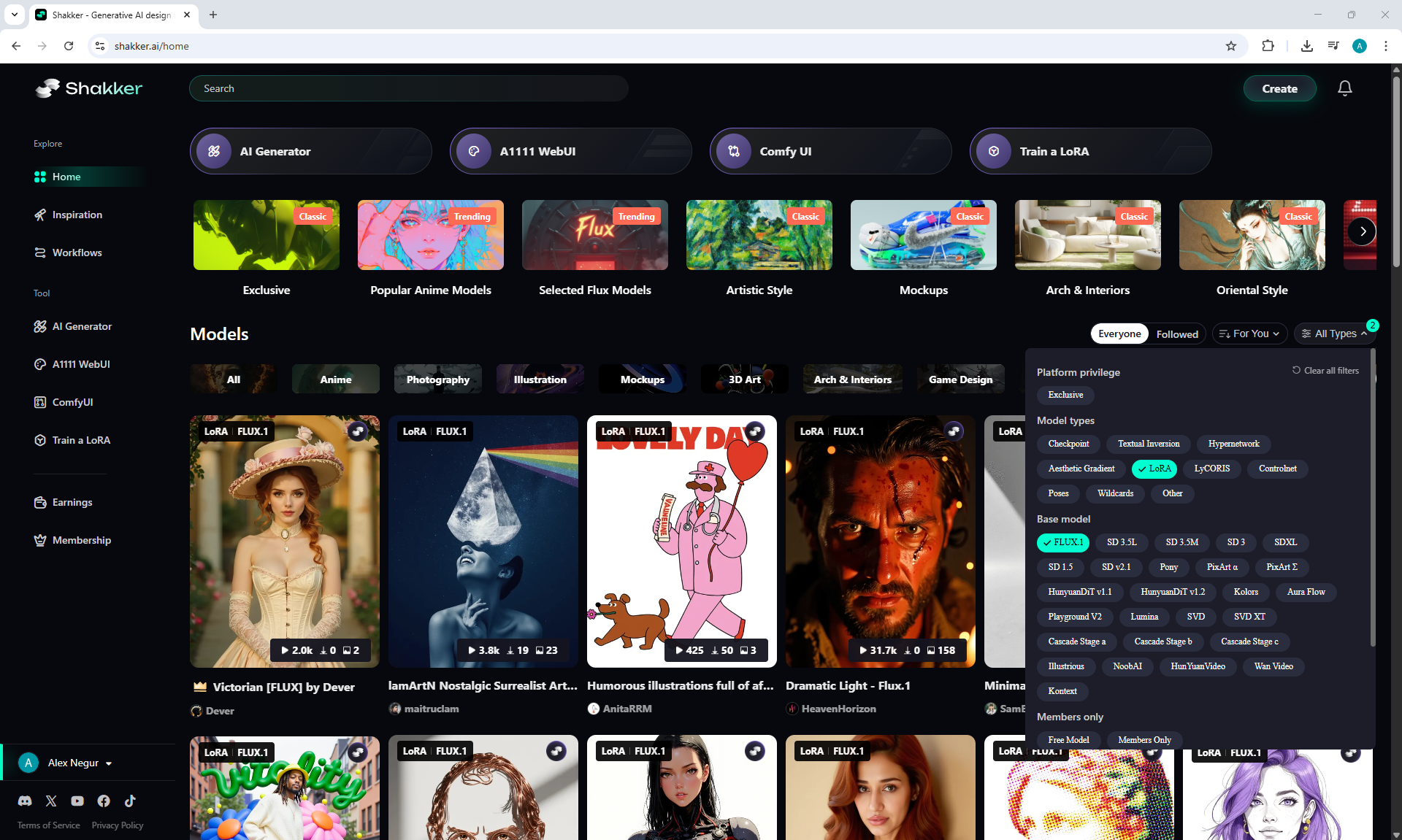Click the notification bell icon
The image size is (1402, 840).
[1344, 88]
